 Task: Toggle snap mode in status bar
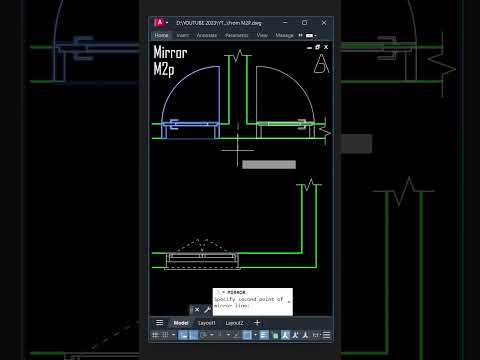[165, 335]
